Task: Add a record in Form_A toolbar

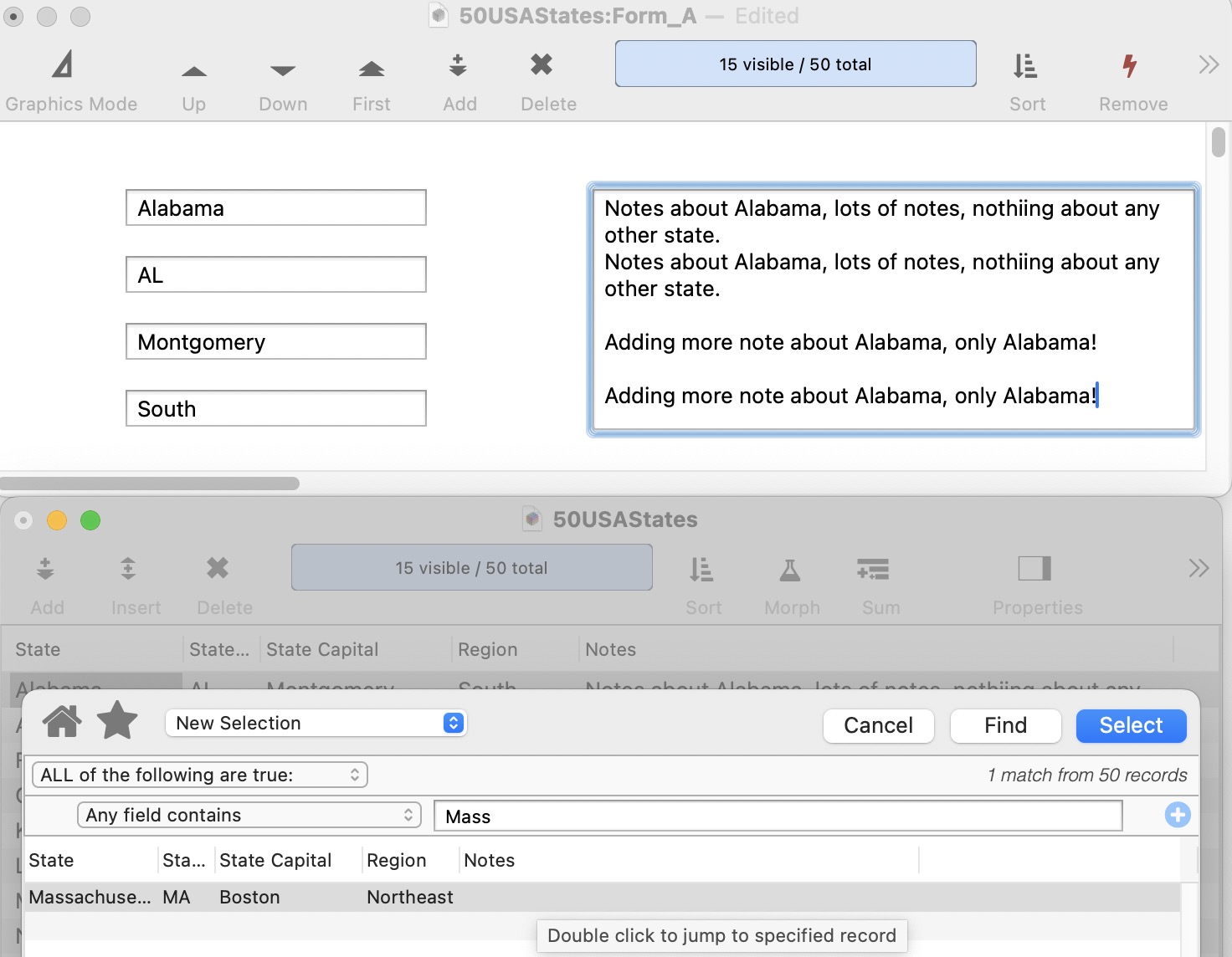Action: click(458, 65)
